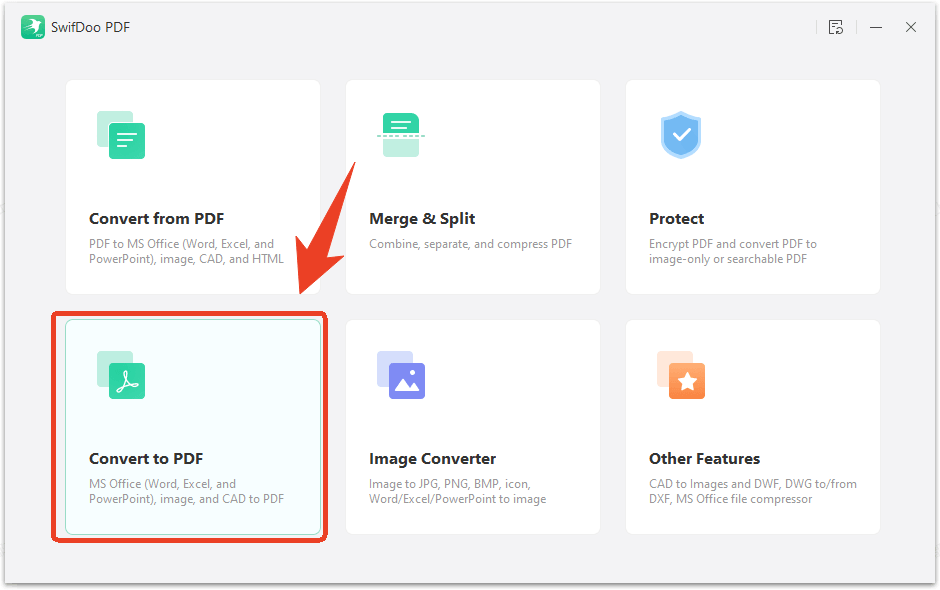Choose the Protect heading
This screenshot has height=590, width=940.
tap(676, 219)
